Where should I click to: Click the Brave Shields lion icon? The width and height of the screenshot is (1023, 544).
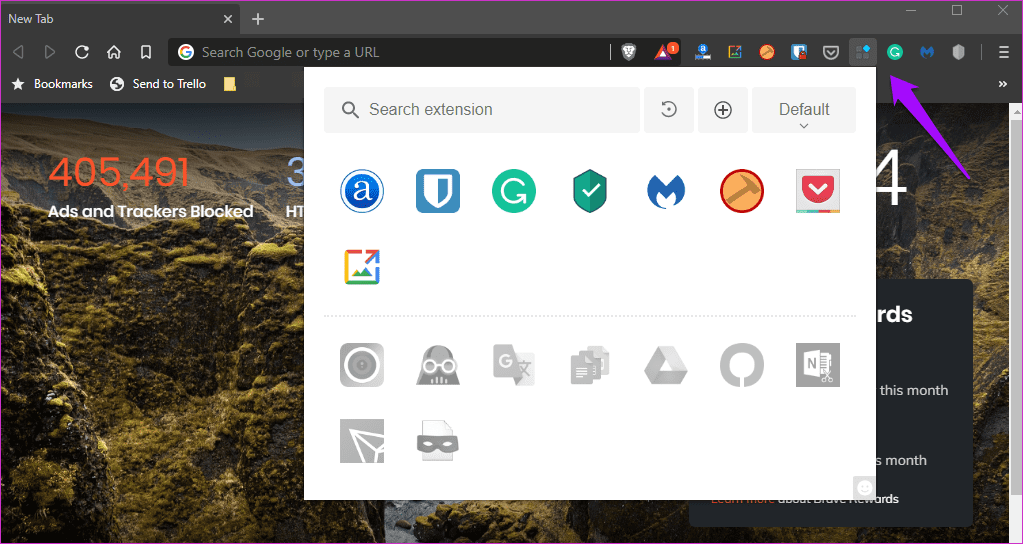pyautogui.click(x=629, y=52)
